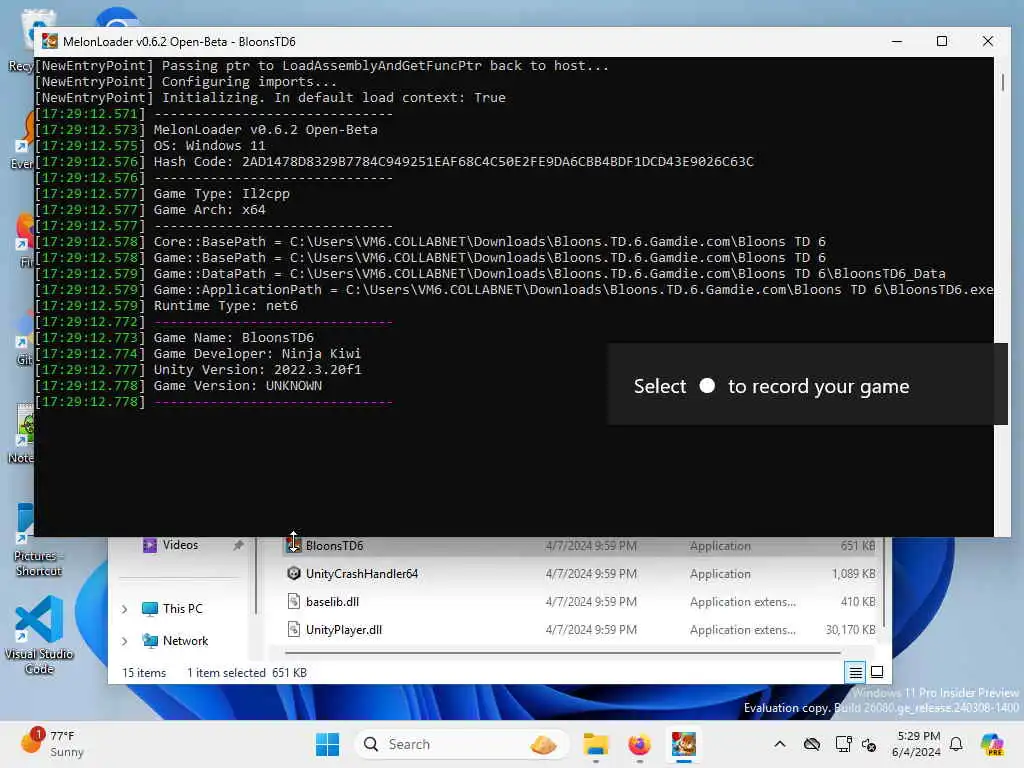Open the notification bell
1024x768 pixels.
(x=956, y=744)
